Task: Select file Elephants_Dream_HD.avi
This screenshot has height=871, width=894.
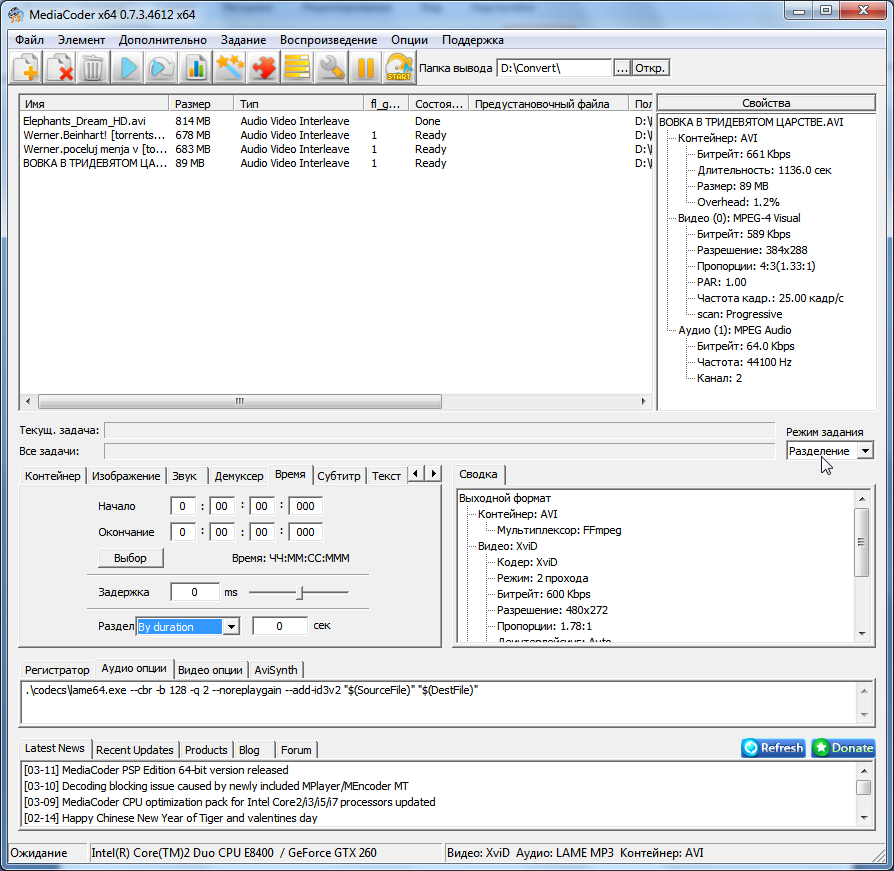Action: (84, 121)
